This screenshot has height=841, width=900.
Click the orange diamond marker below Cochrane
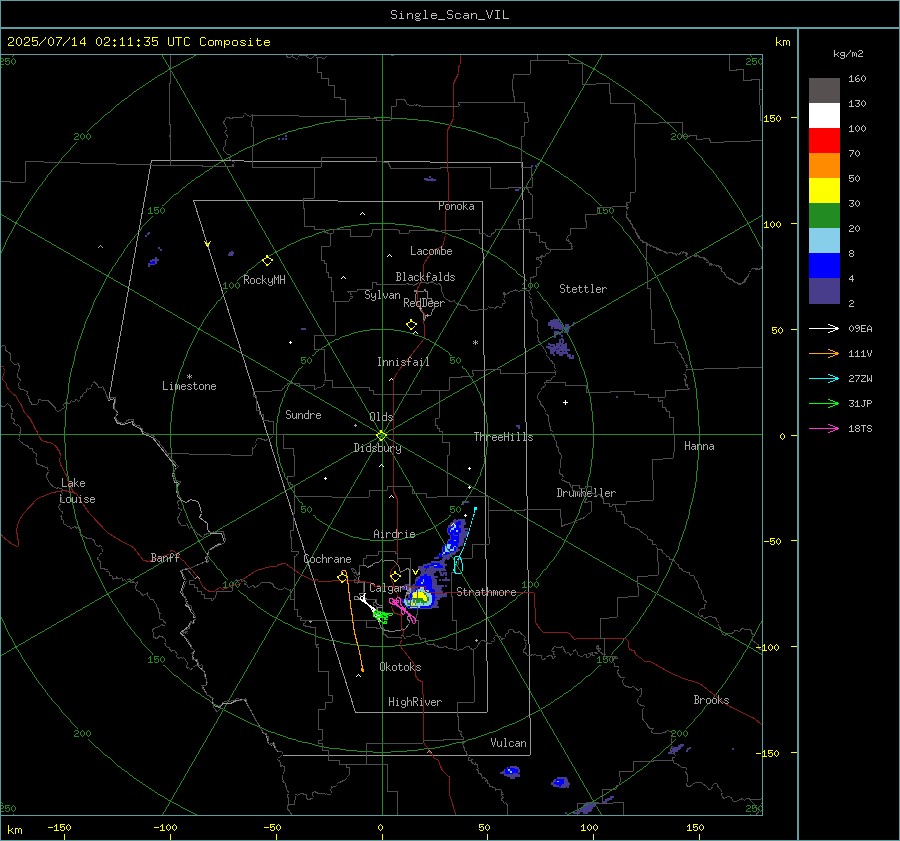click(x=343, y=576)
